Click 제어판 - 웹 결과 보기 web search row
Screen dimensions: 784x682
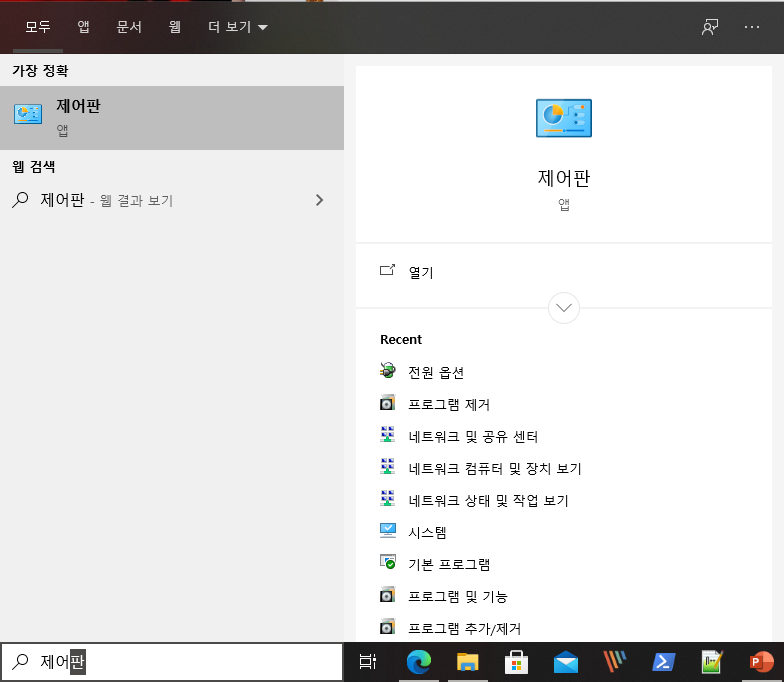(x=172, y=200)
